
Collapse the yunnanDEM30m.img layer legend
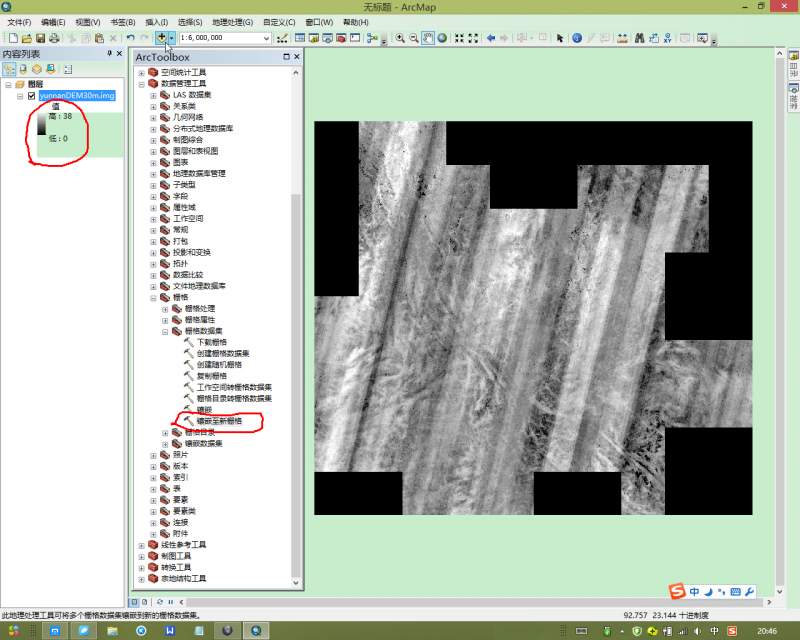[x=20, y=96]
